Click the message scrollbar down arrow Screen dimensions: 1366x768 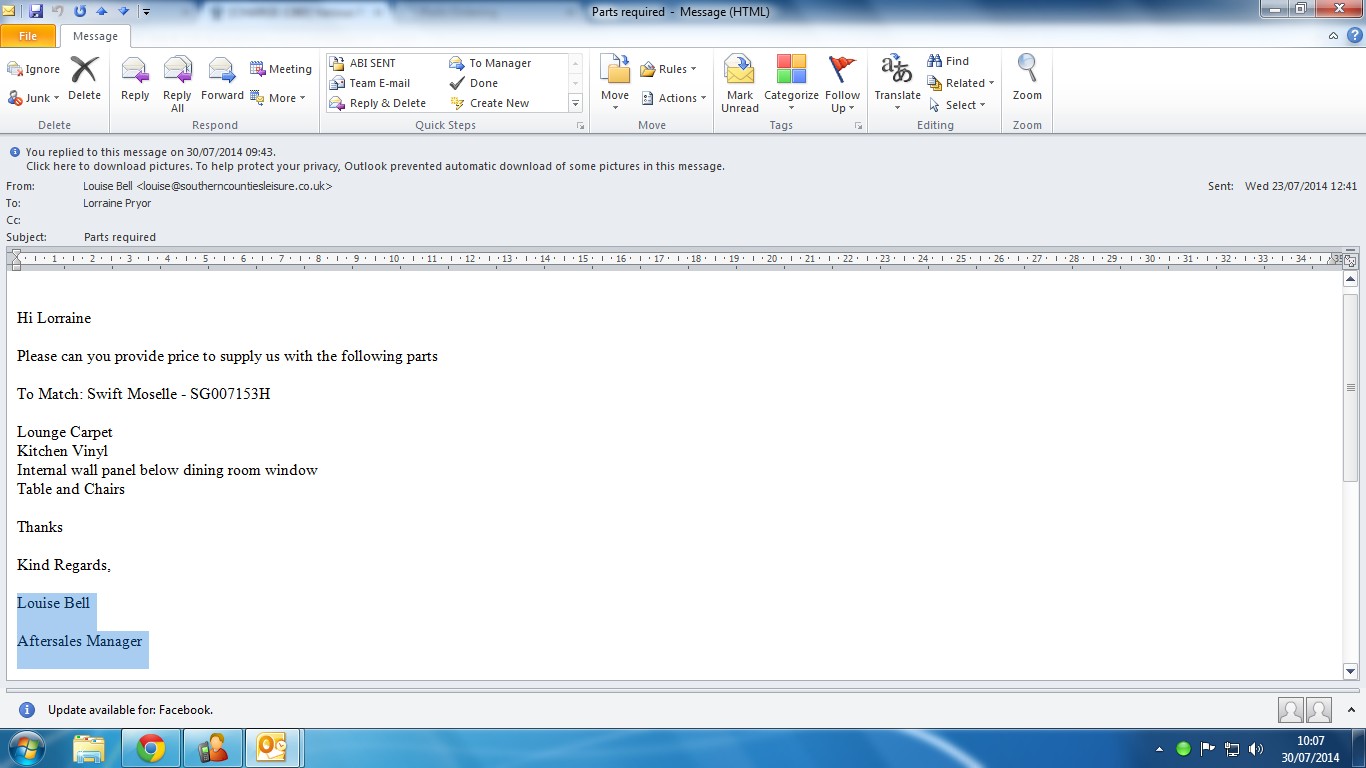(x=1350, y=672)
